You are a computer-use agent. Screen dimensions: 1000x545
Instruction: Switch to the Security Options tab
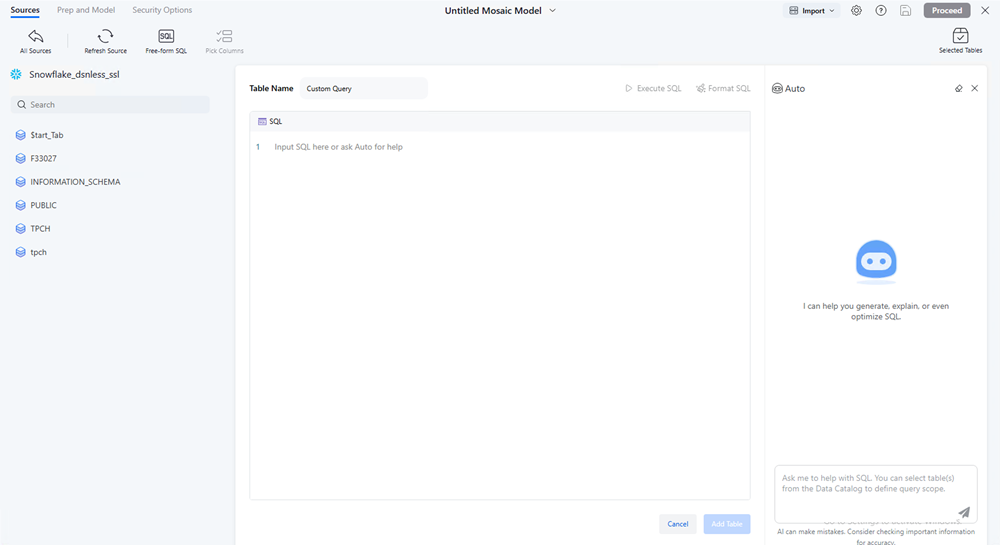pyautogui.click(x=162, y=10)
